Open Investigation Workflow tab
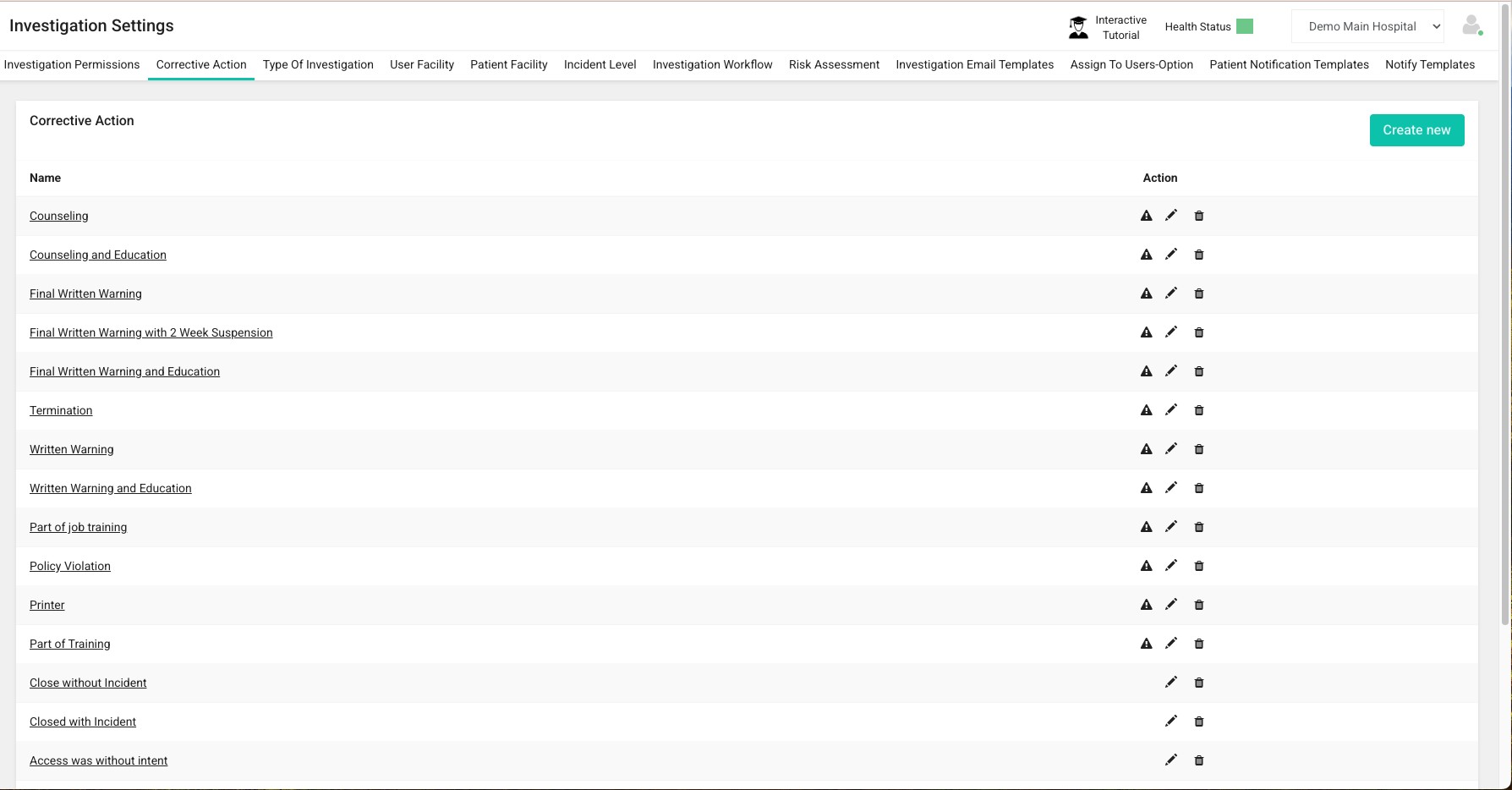The image size is (1512, 790). 713,64
